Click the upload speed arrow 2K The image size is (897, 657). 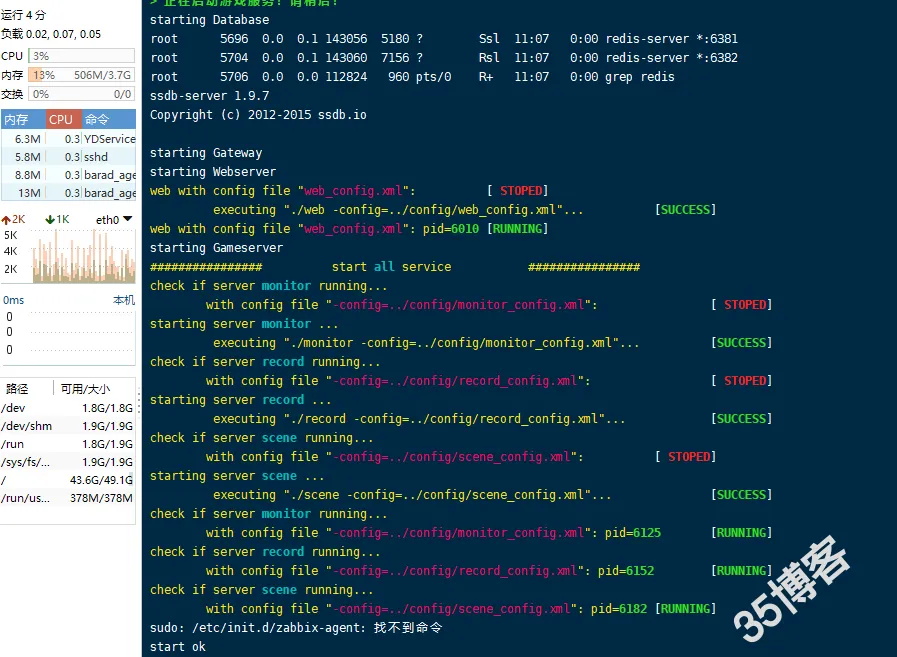[x=13, y=219]
